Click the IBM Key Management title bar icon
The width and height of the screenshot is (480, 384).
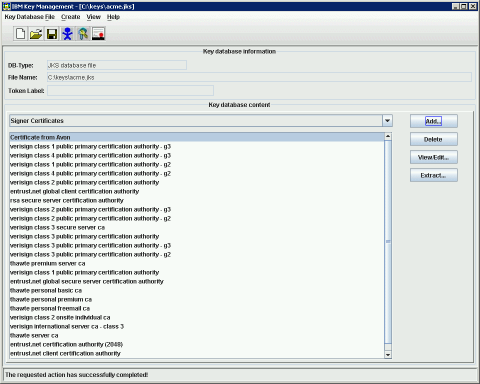pyautogui.click(x=6, y=6)
